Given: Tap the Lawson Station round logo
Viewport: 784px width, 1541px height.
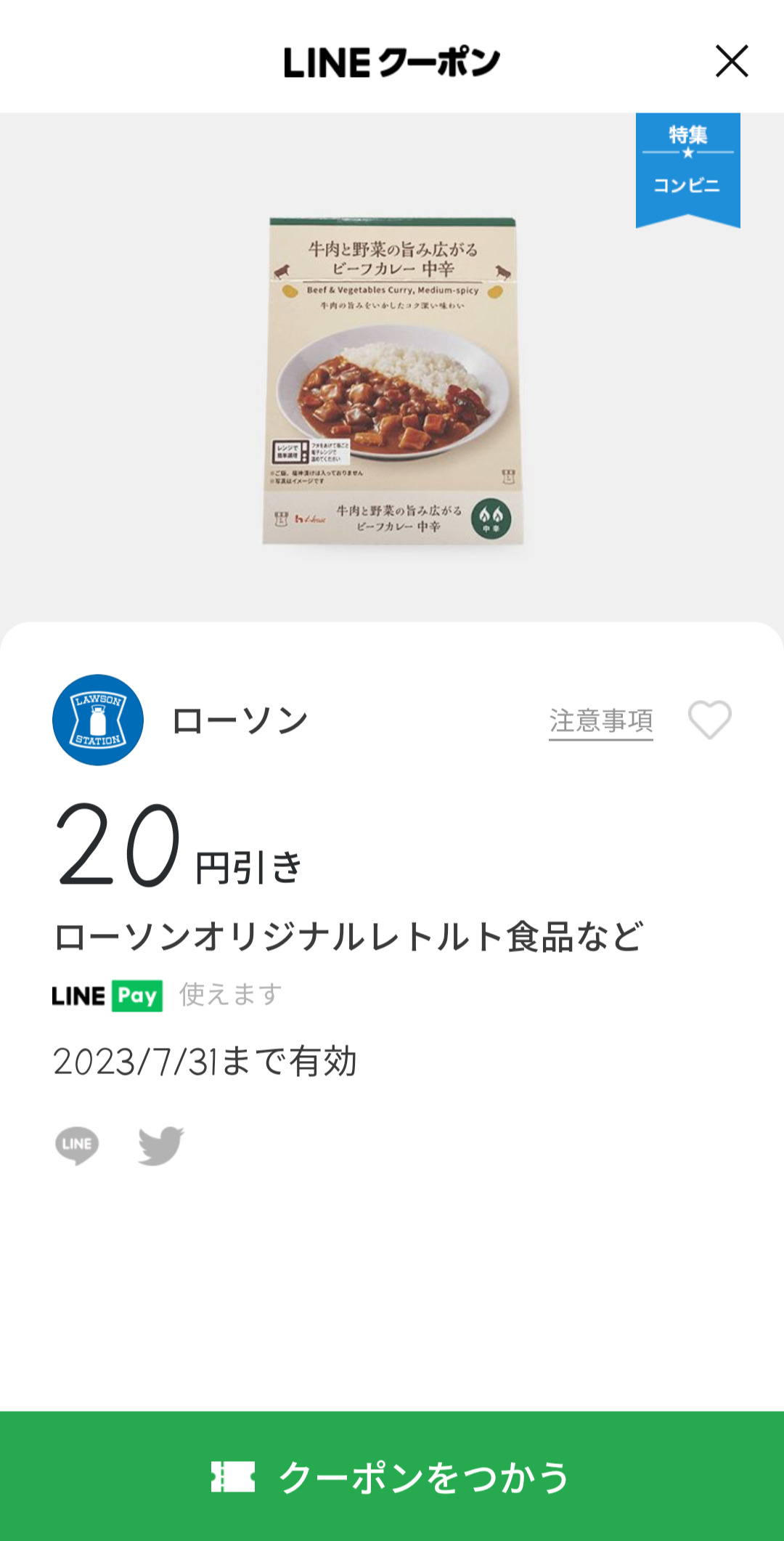Looking at the screenshot, I should (98, 720).
